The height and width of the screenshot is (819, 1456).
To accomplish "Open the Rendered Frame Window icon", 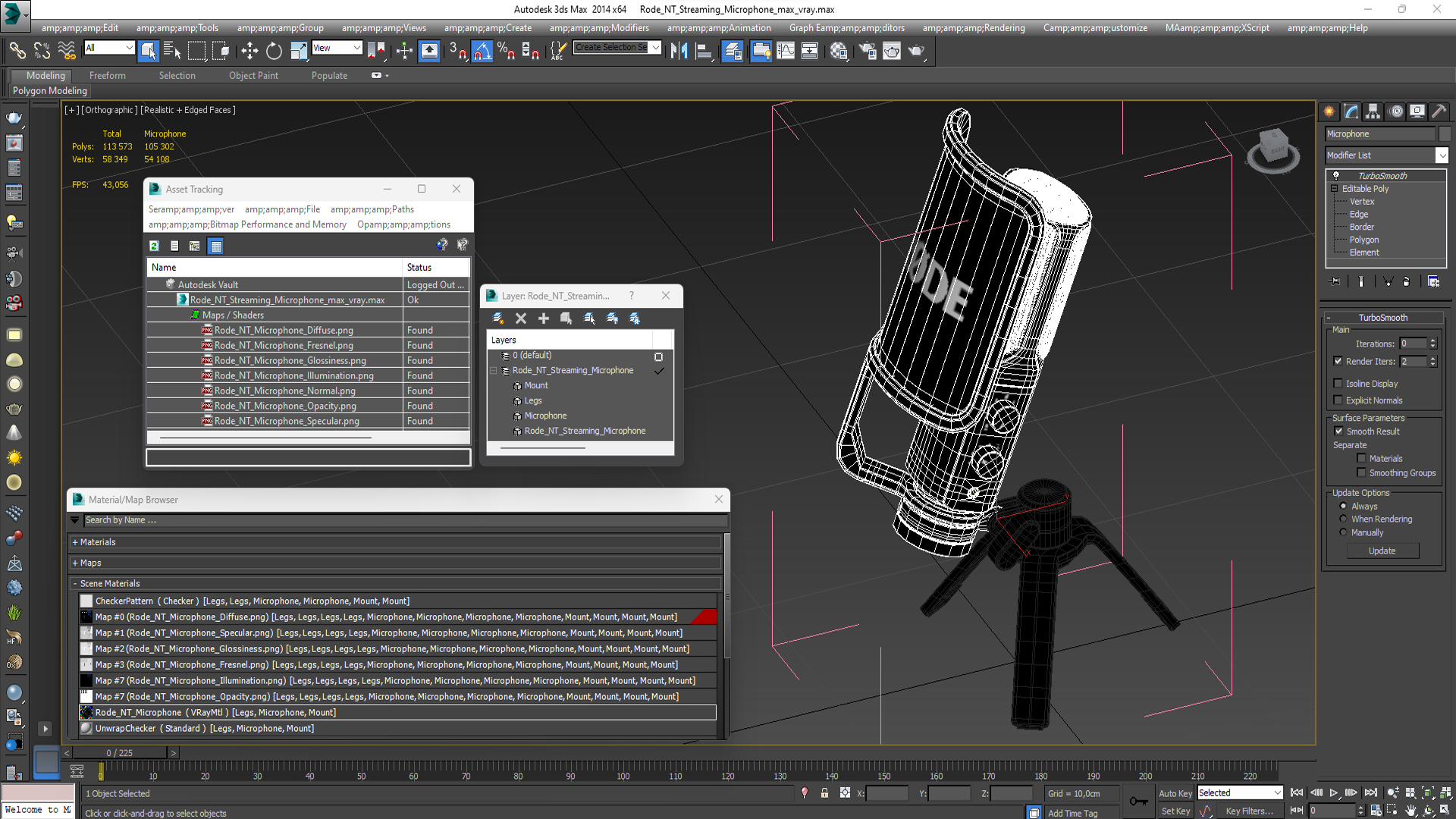I will pyautogui.click(x=892, y=51).
